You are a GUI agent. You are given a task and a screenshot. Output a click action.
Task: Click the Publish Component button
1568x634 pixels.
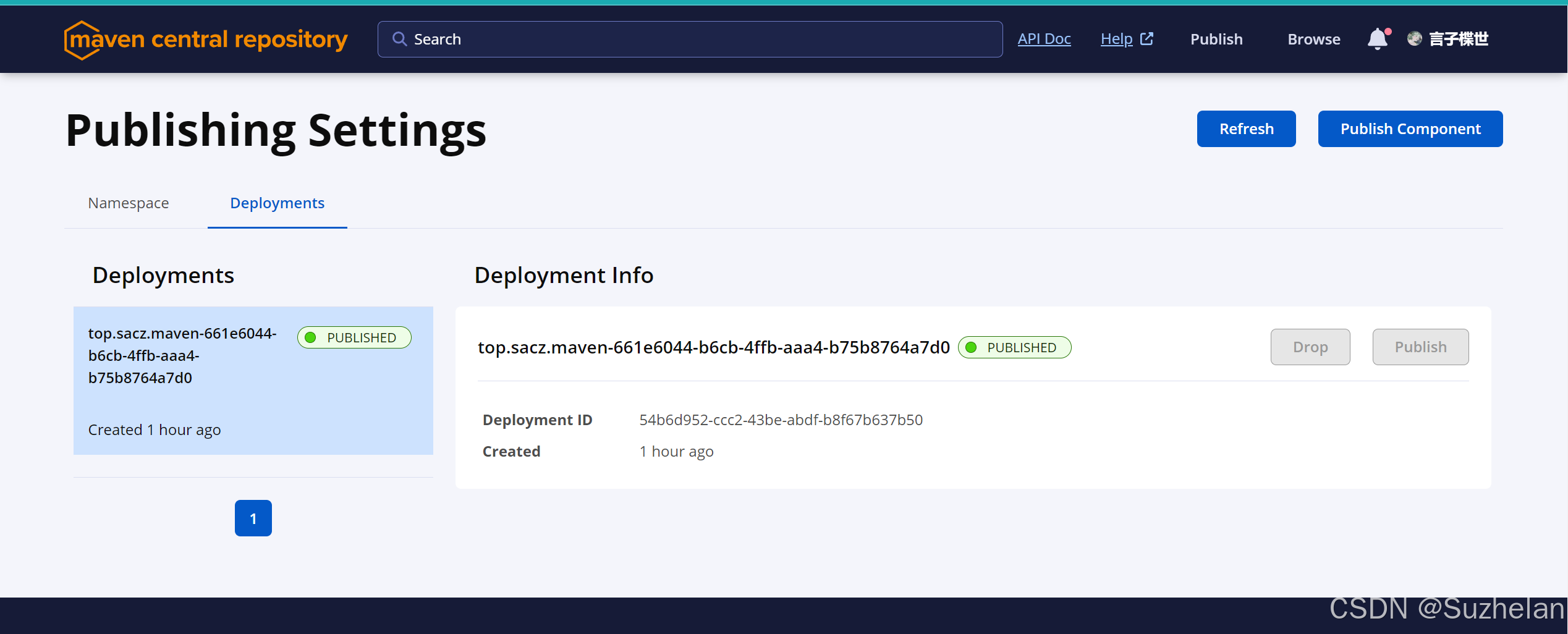1410,129
